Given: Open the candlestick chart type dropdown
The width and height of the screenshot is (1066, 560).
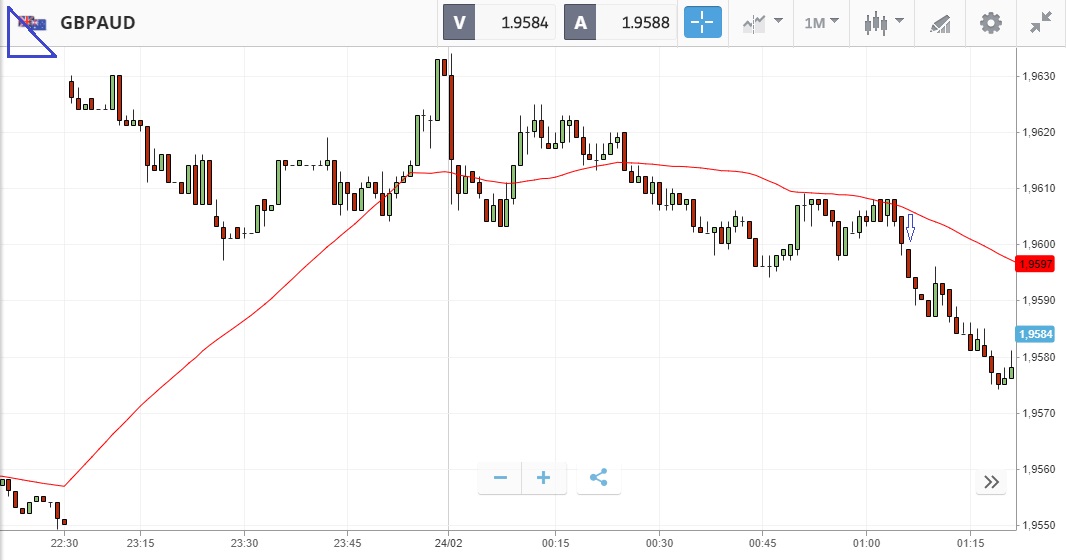Looking at the screenshot, I should pyautogui.click(x=885, y=22).
